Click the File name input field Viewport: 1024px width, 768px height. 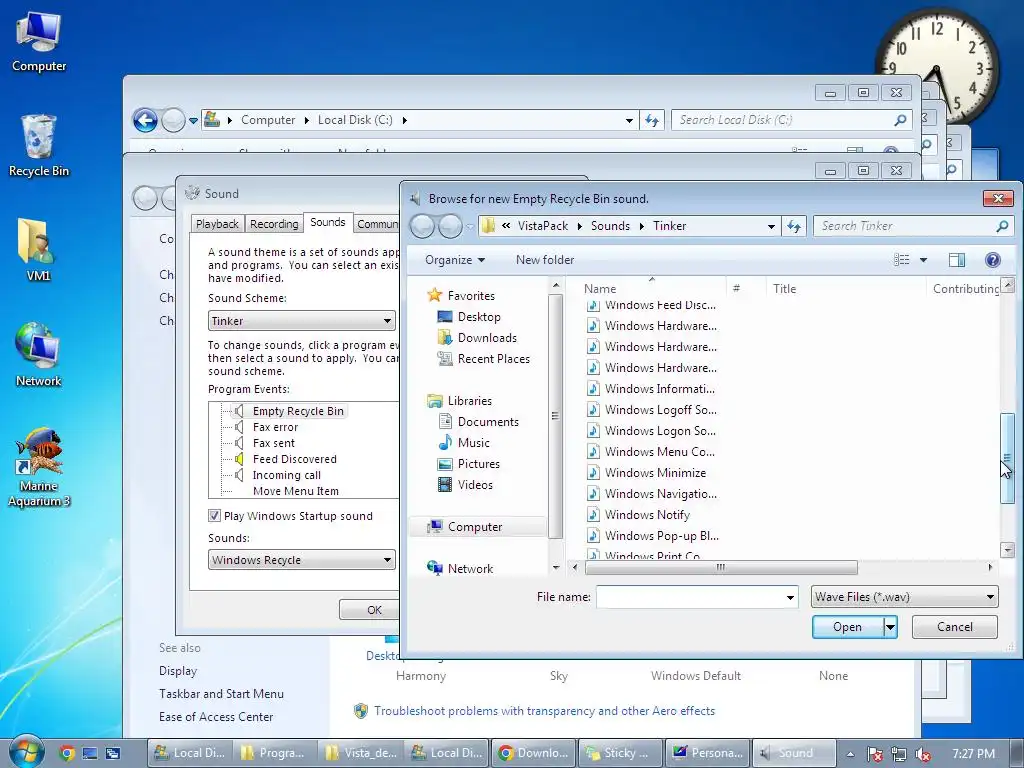click(689, 597)
